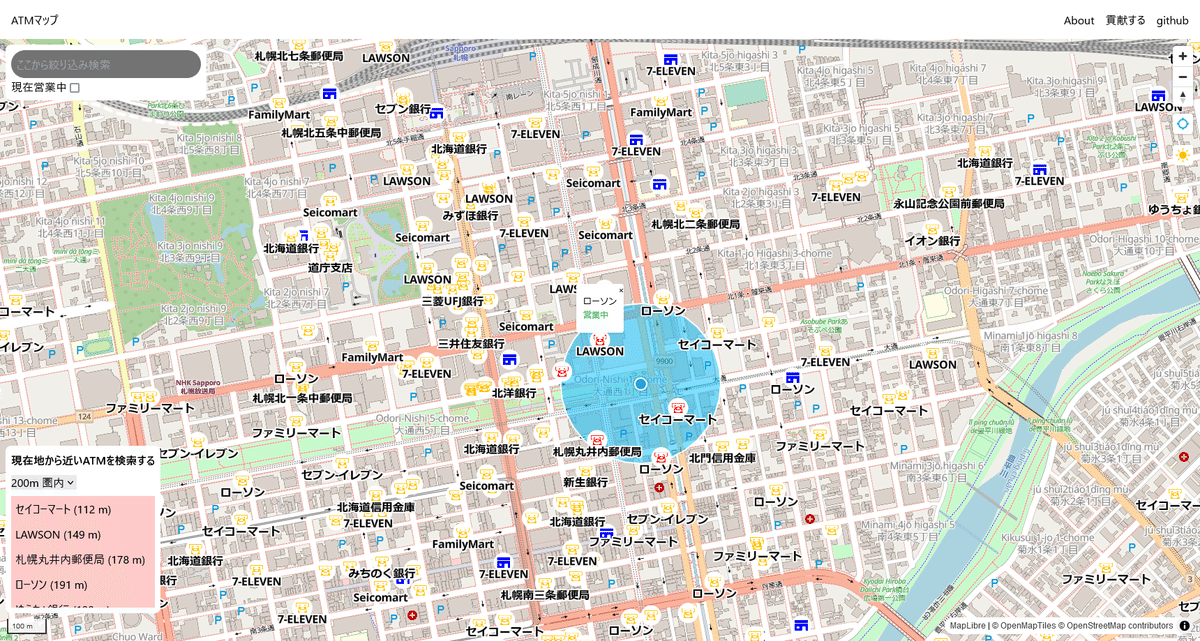This screenshot has height=641, width=1200.
Task: Select ATM marker above 三井住友銀行 label
Action: (471, 331)
